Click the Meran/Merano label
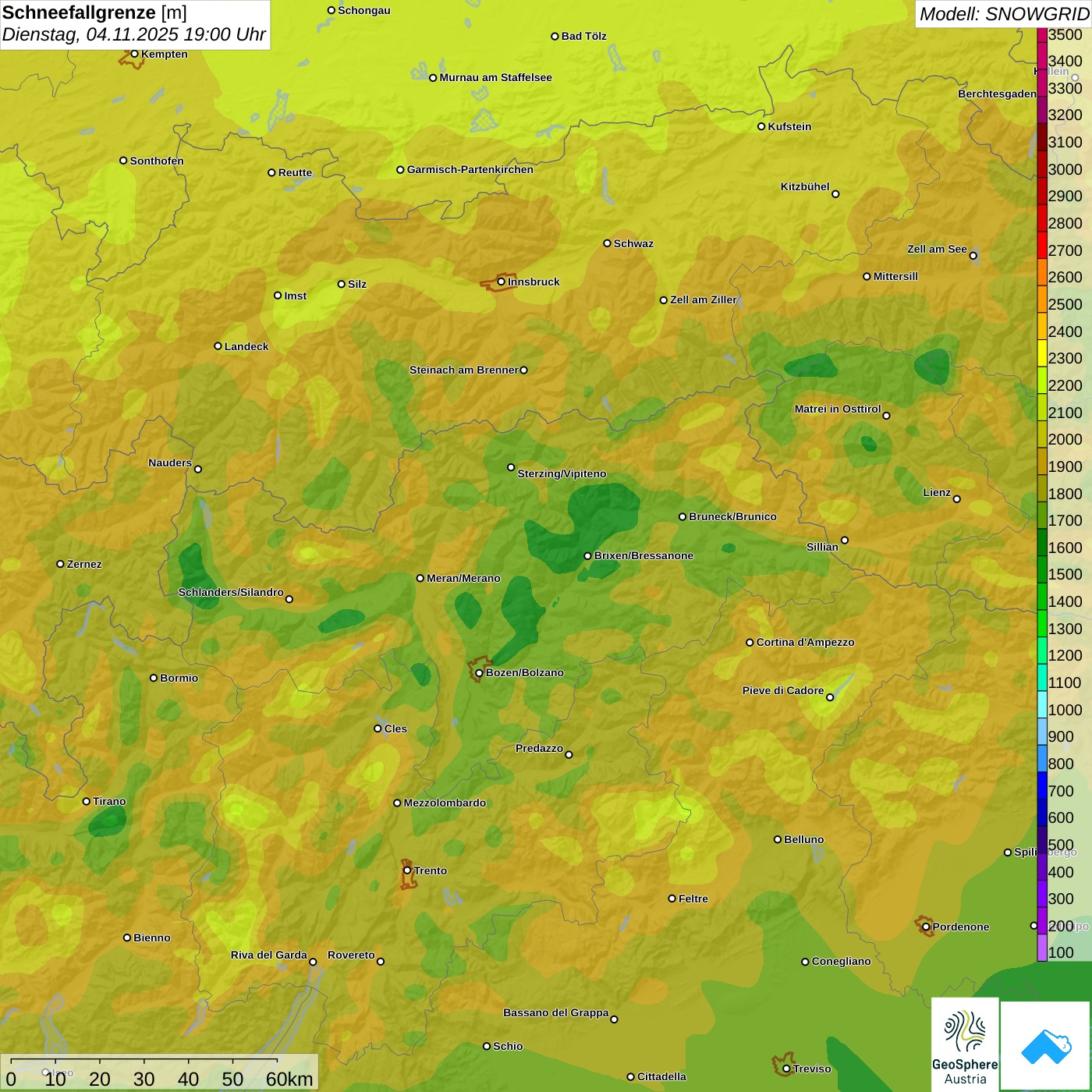Viewport: 1092px width, 1092px height. coord(463,578)
